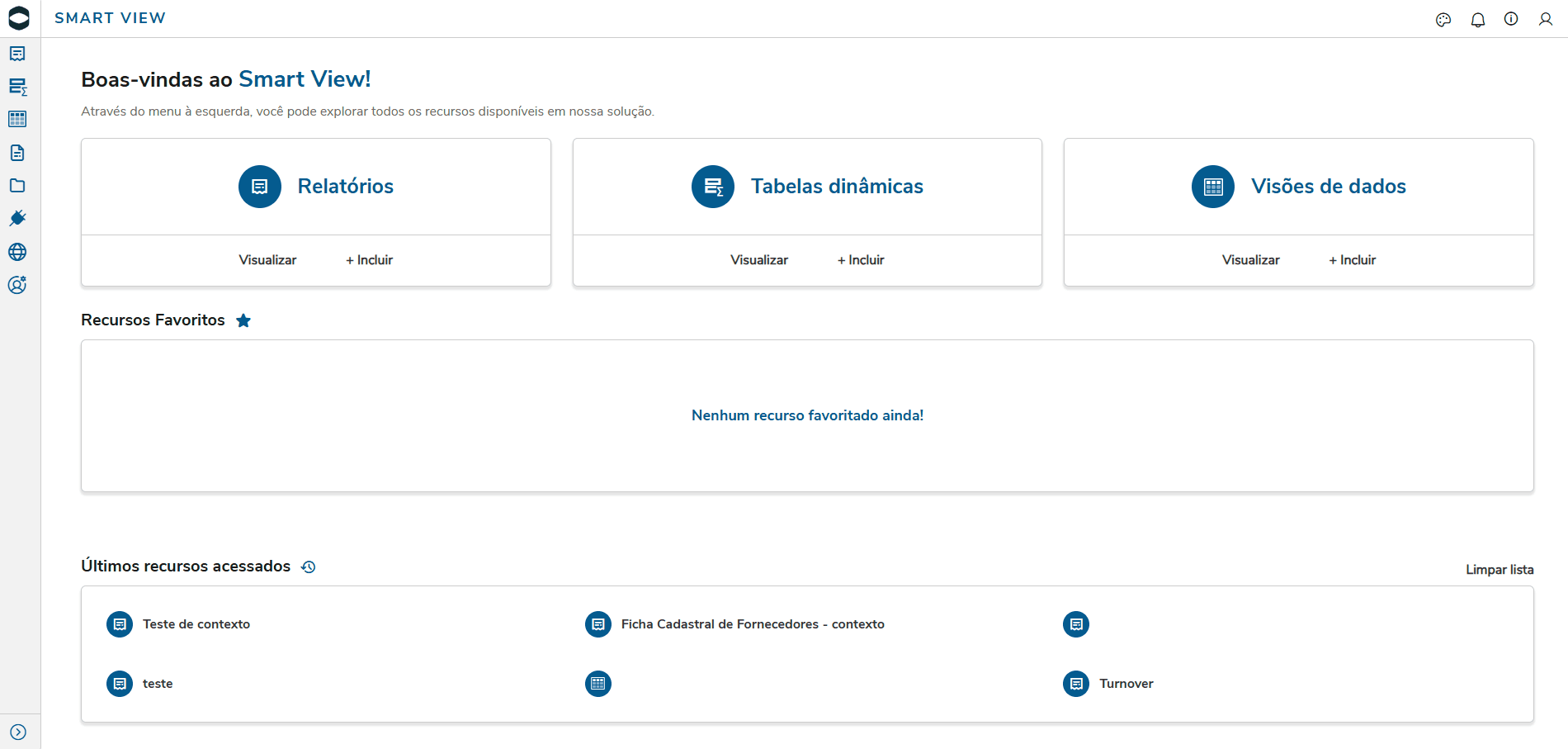Click the folder icon in the sidebar

[17, 186]
